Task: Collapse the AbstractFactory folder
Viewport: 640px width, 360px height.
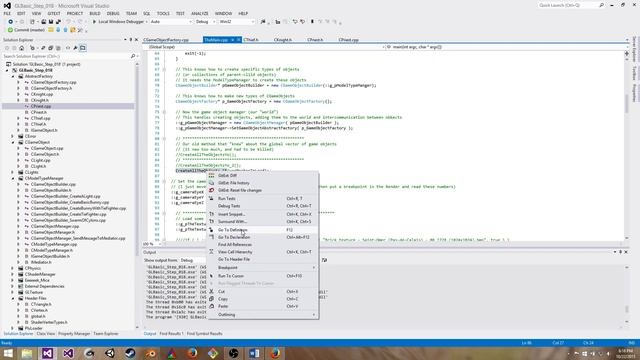Action: coord(13,76)
